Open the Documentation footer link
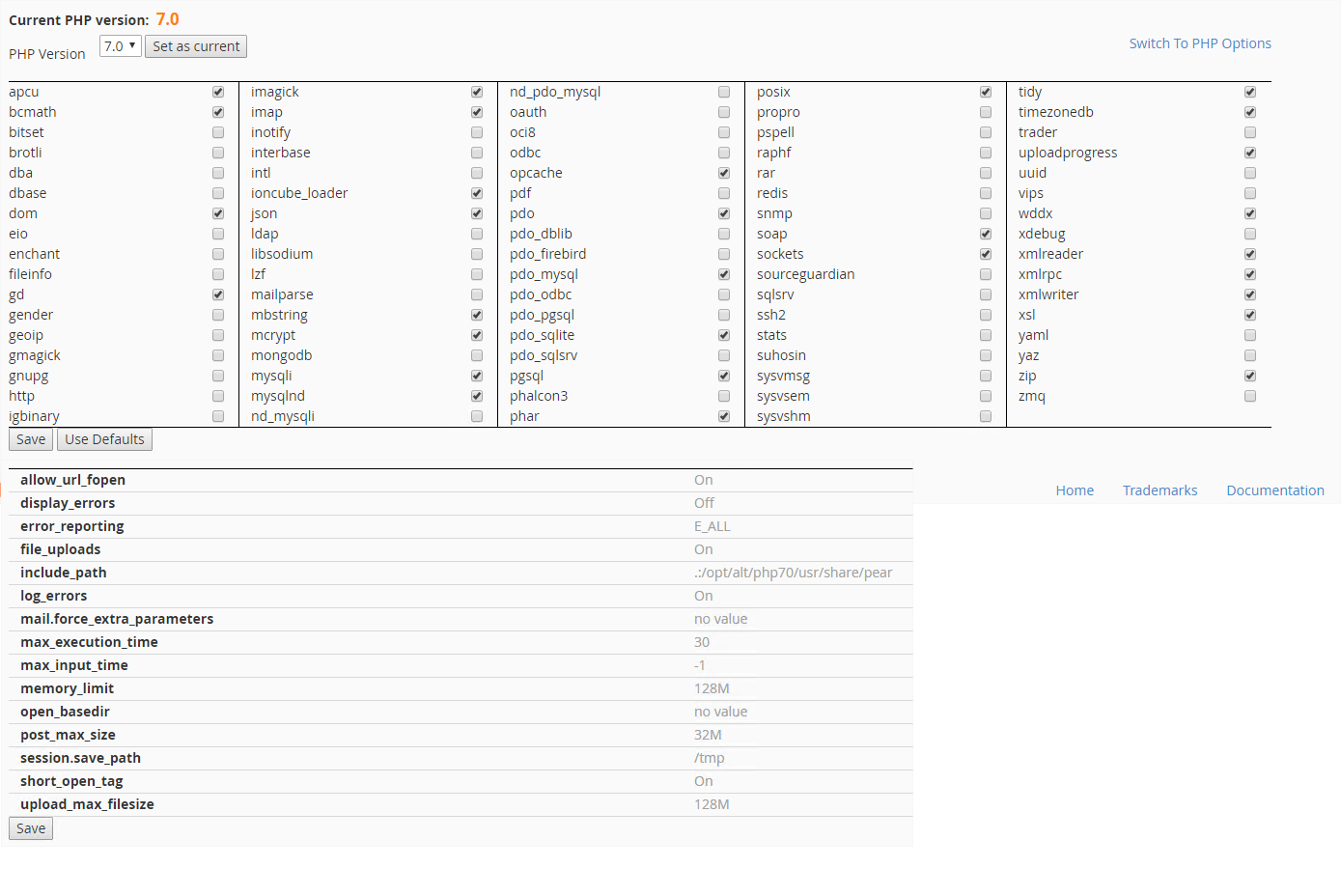Image resolution: width=1341 pixels, height=896 pixels. coord(1275,490)
